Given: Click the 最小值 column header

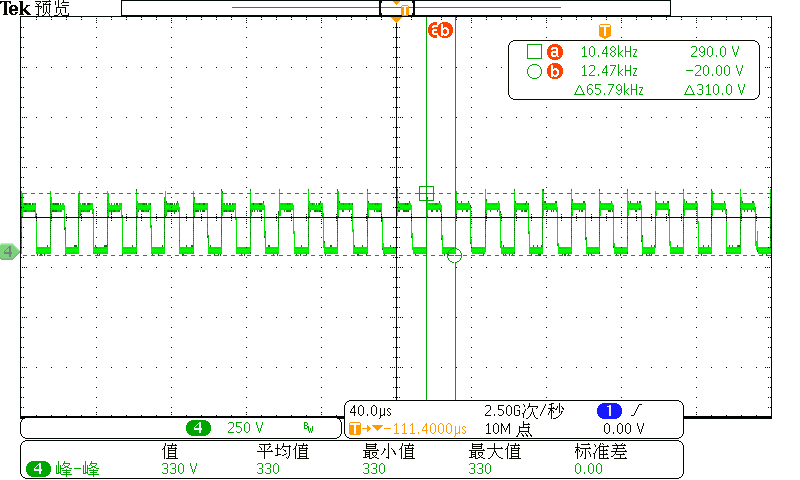Looking at the screenshot, I should click(x=389, y=451).
